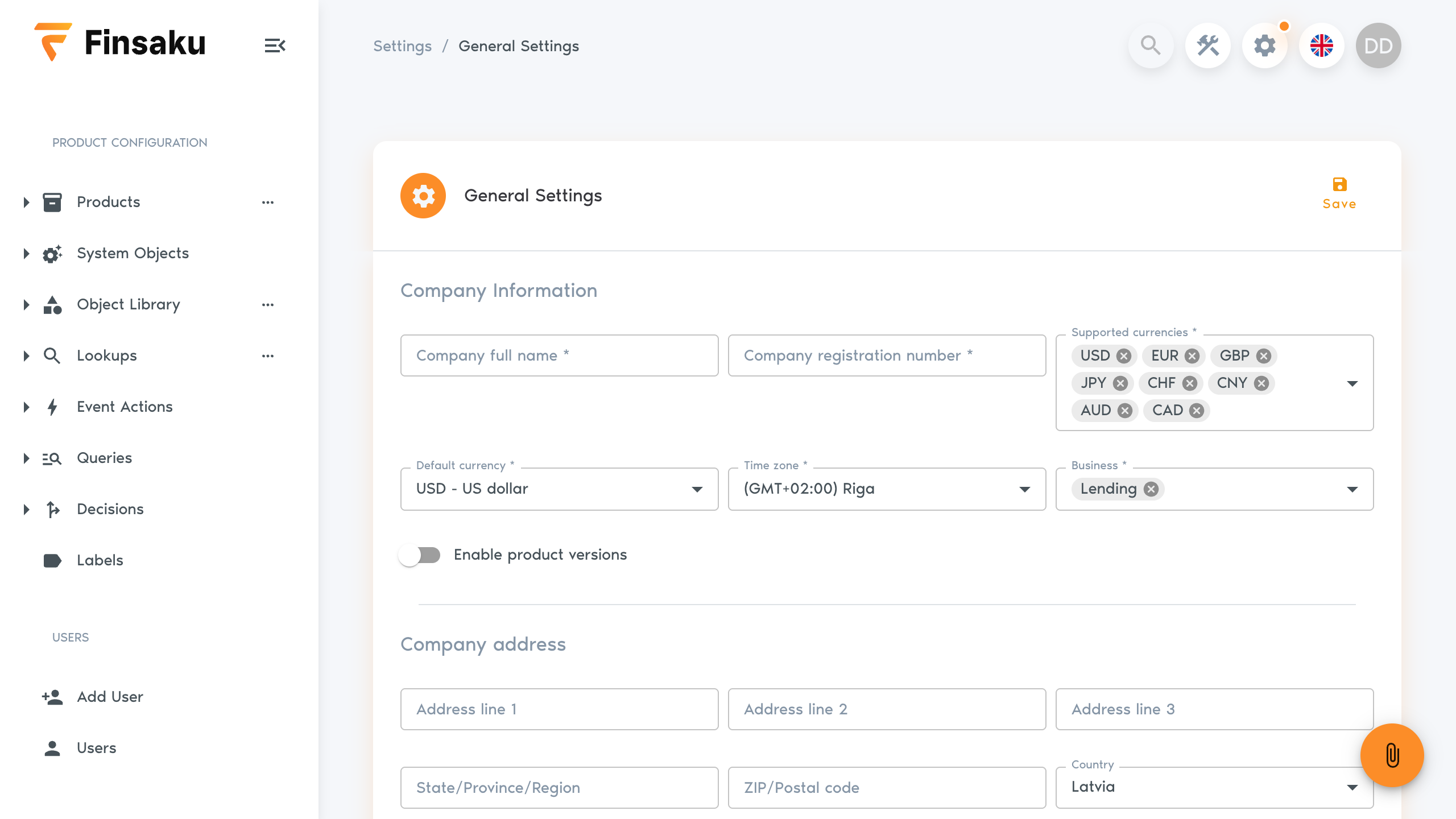
Task: Click the Finsaku logo
Action: click(120, 43)
